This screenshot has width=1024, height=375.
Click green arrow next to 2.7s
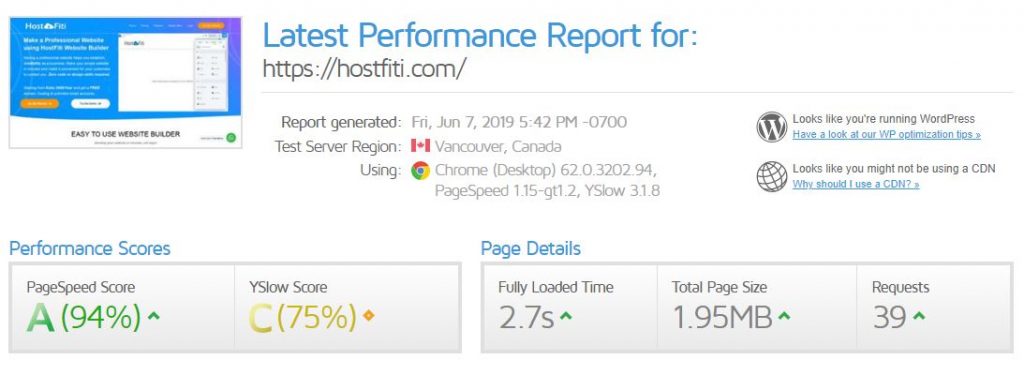pos(566,316)
